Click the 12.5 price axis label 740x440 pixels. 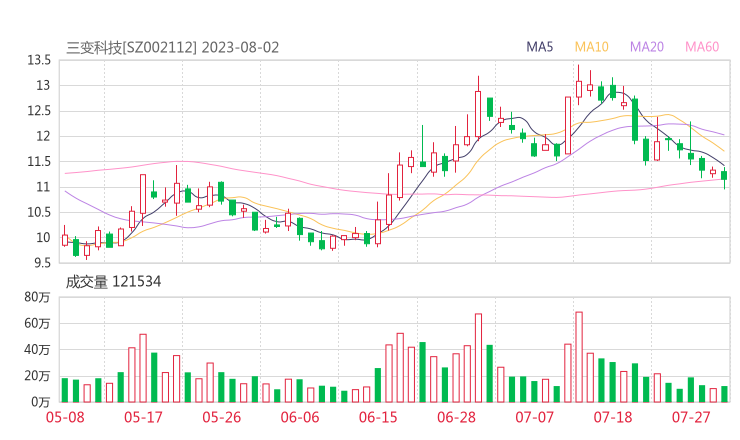tap(39, 111)
